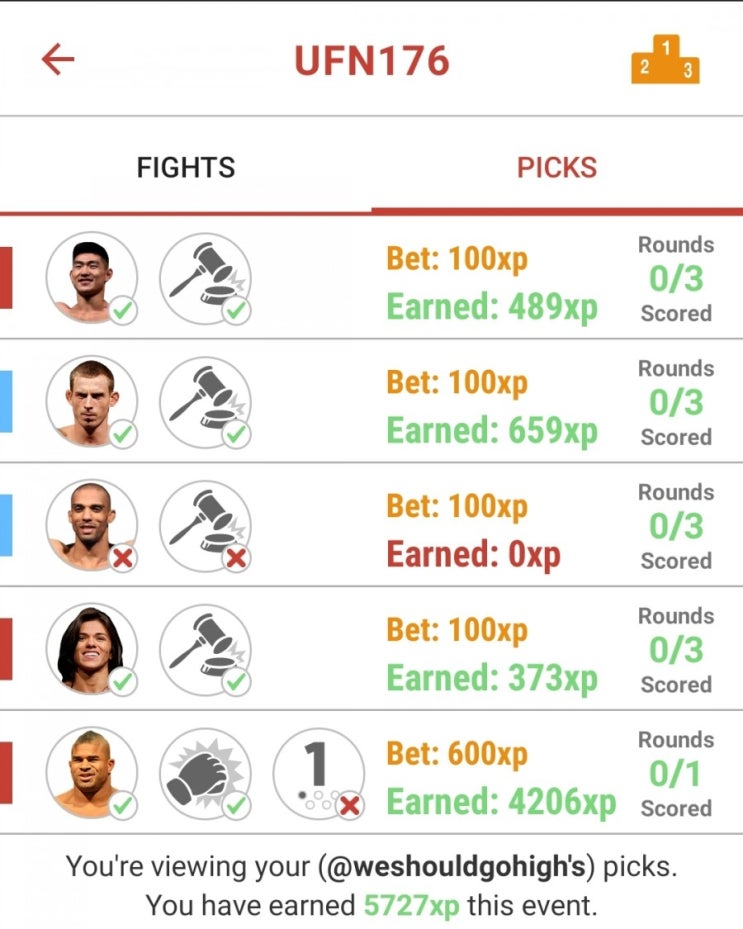Tap the UFN176 event title
This screenshot has width=743, height=929.
(x=372, y=61)
